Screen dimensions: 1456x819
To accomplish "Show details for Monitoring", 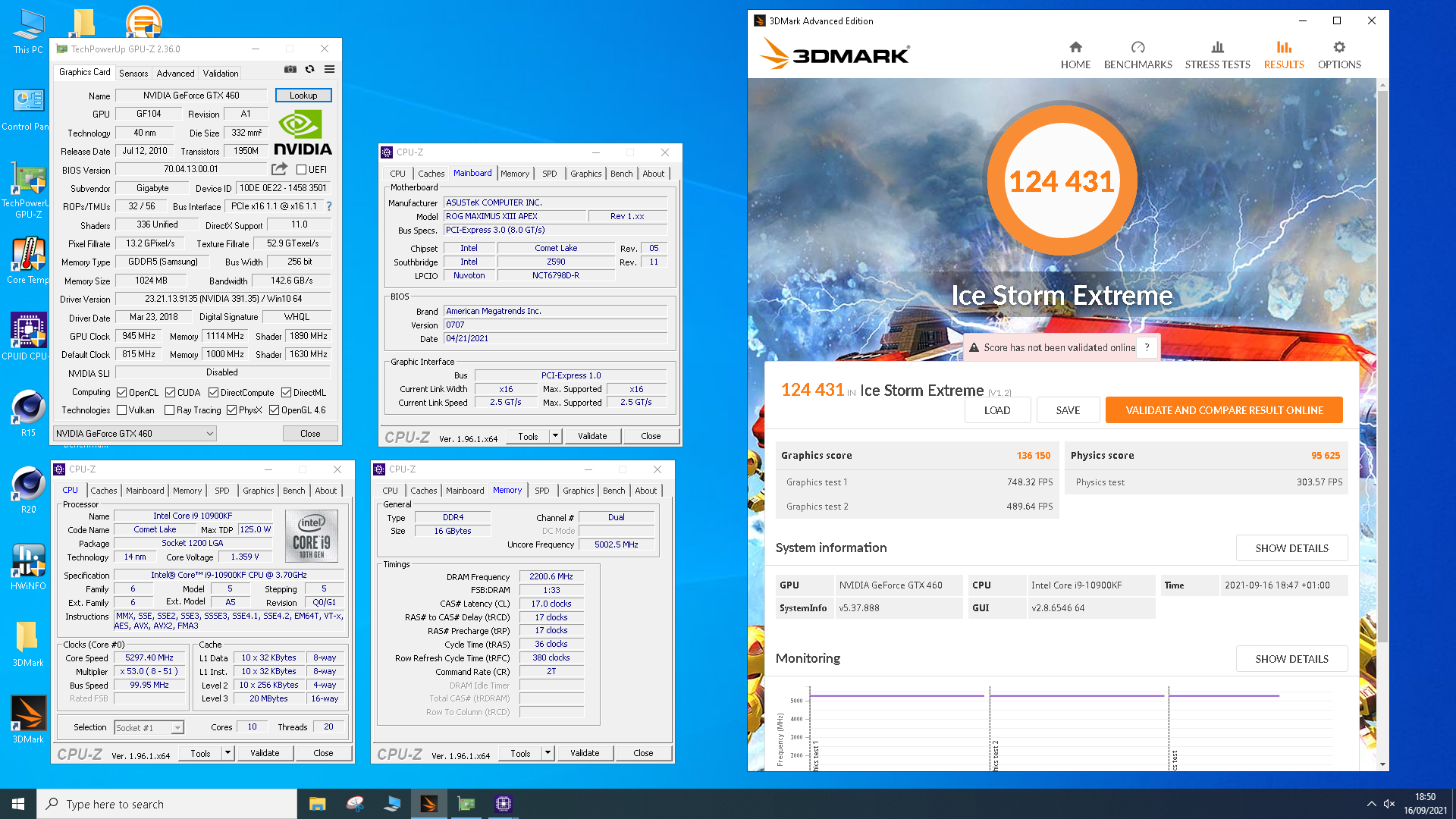I will (1291, 659).
